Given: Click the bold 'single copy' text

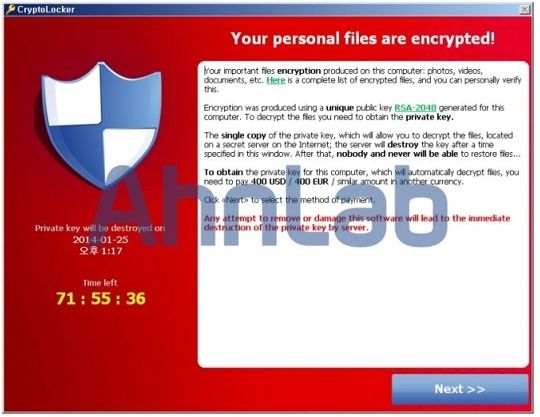Looking at the screenshot, I should 243,135.
